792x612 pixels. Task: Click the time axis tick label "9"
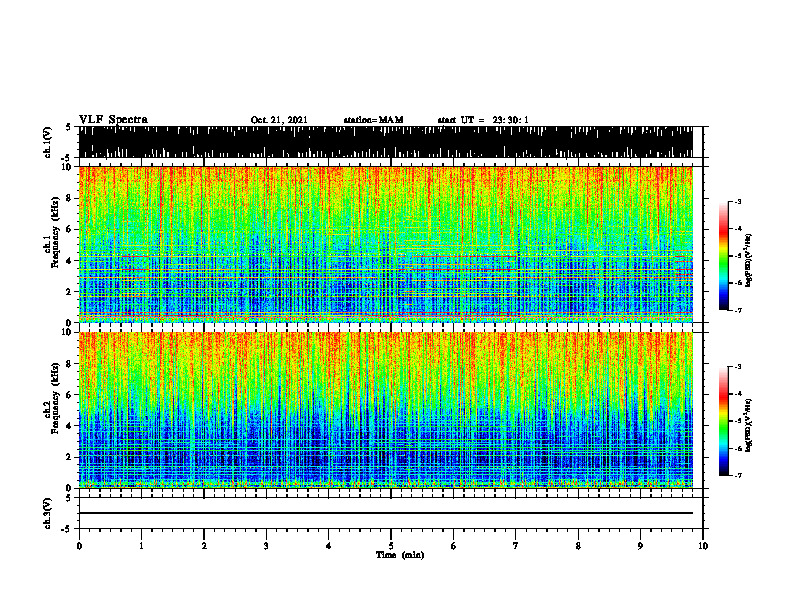pos(640,546)
